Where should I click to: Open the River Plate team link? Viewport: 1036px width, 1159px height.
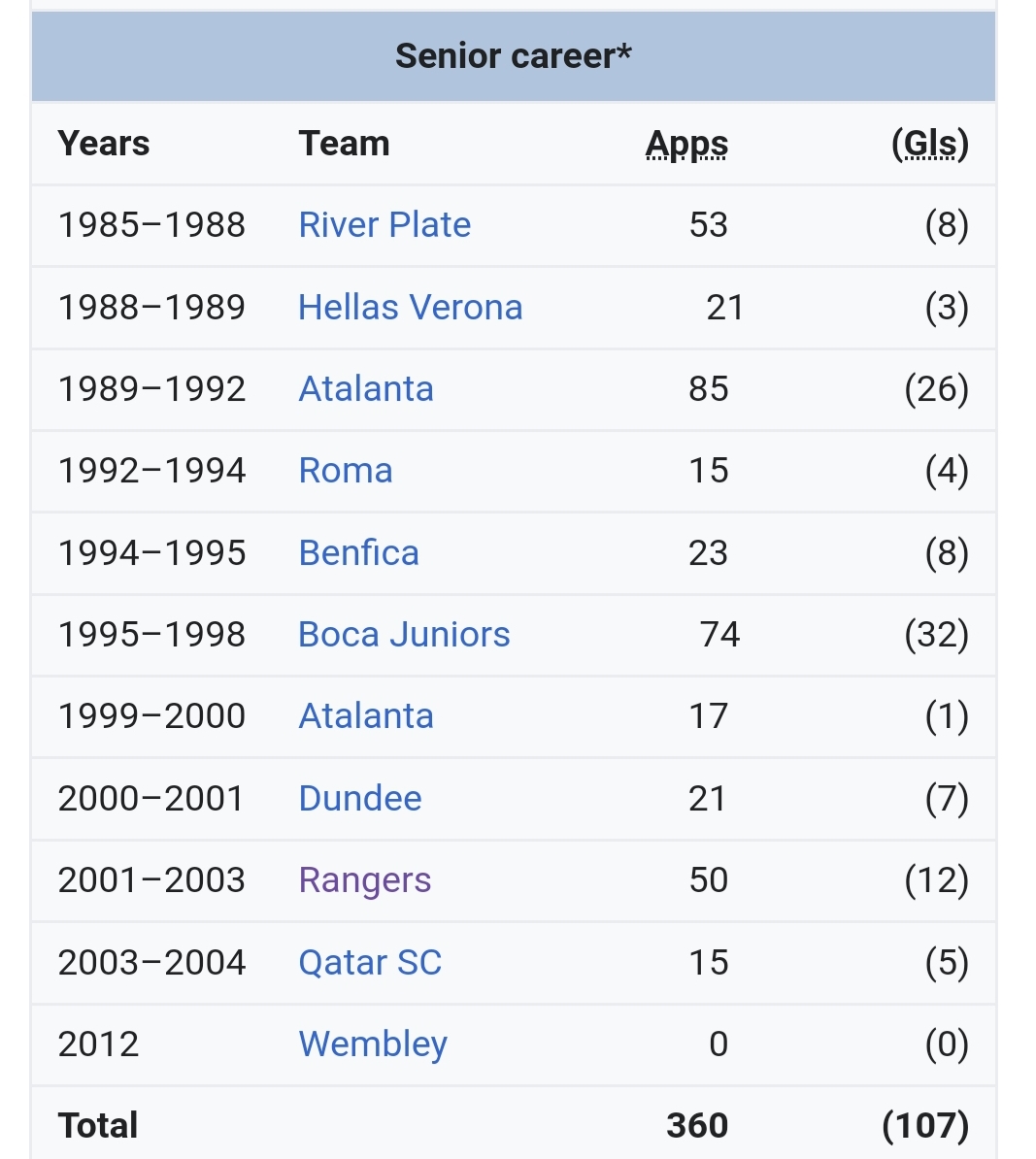point(384,225)
